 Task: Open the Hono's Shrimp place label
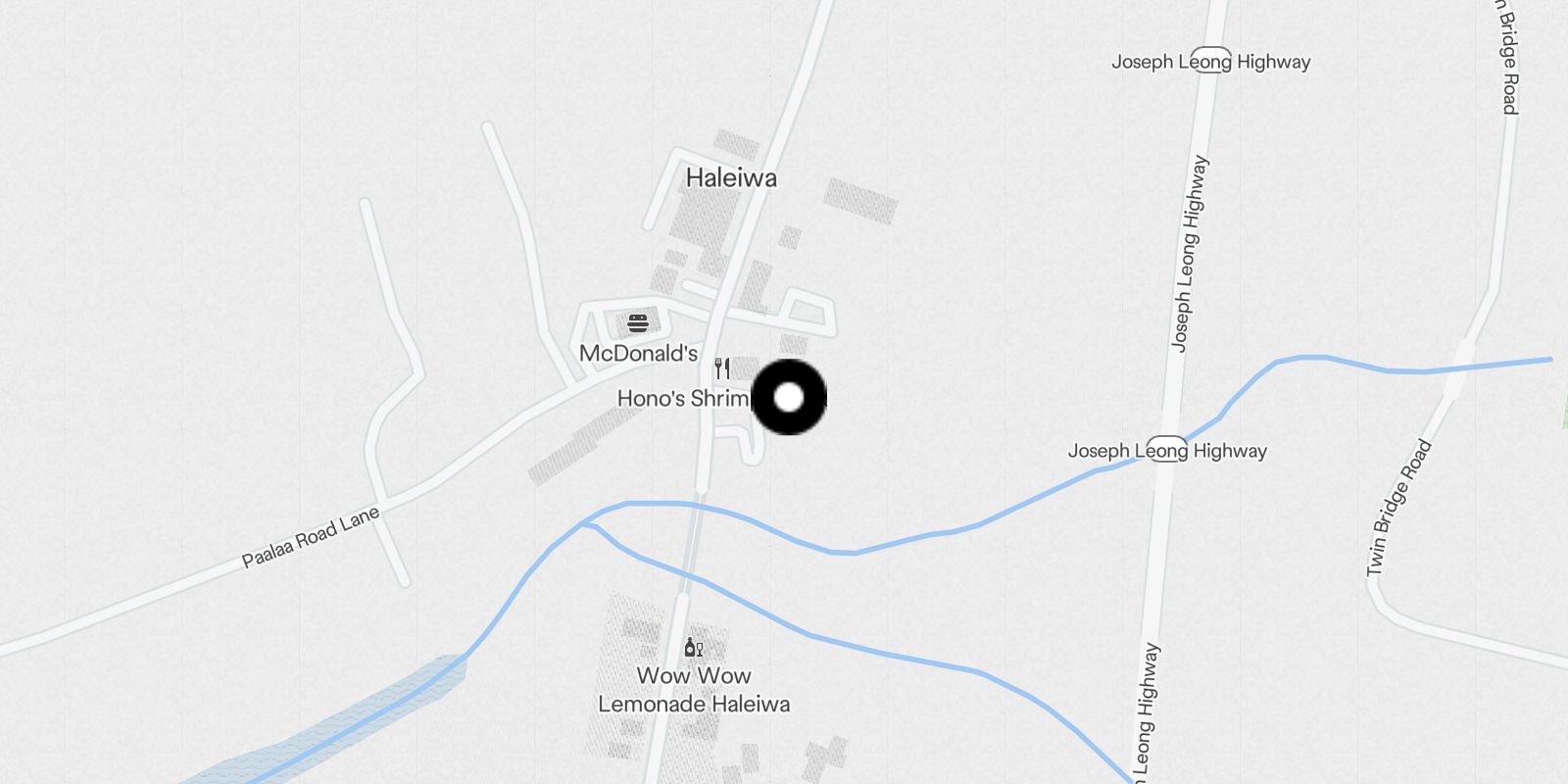684,398
